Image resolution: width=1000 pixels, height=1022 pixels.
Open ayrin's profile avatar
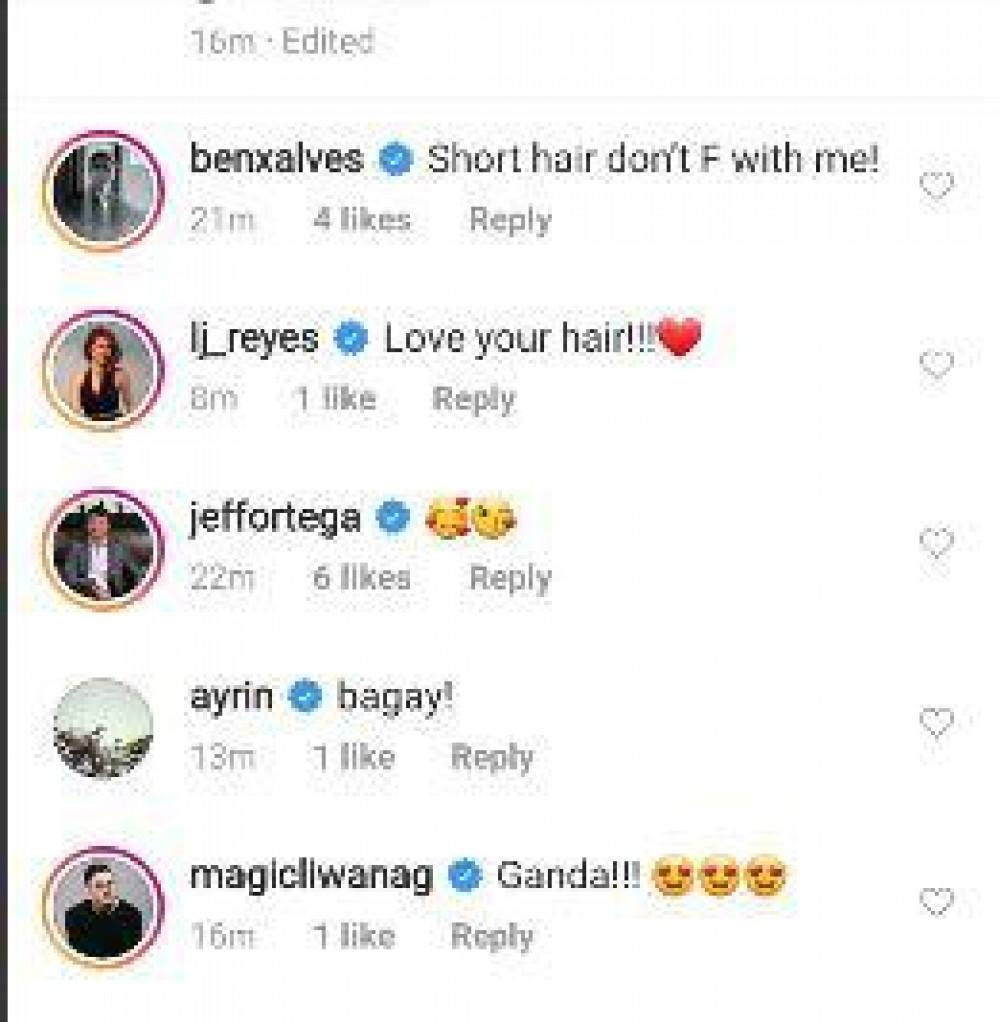click(103, 727)
